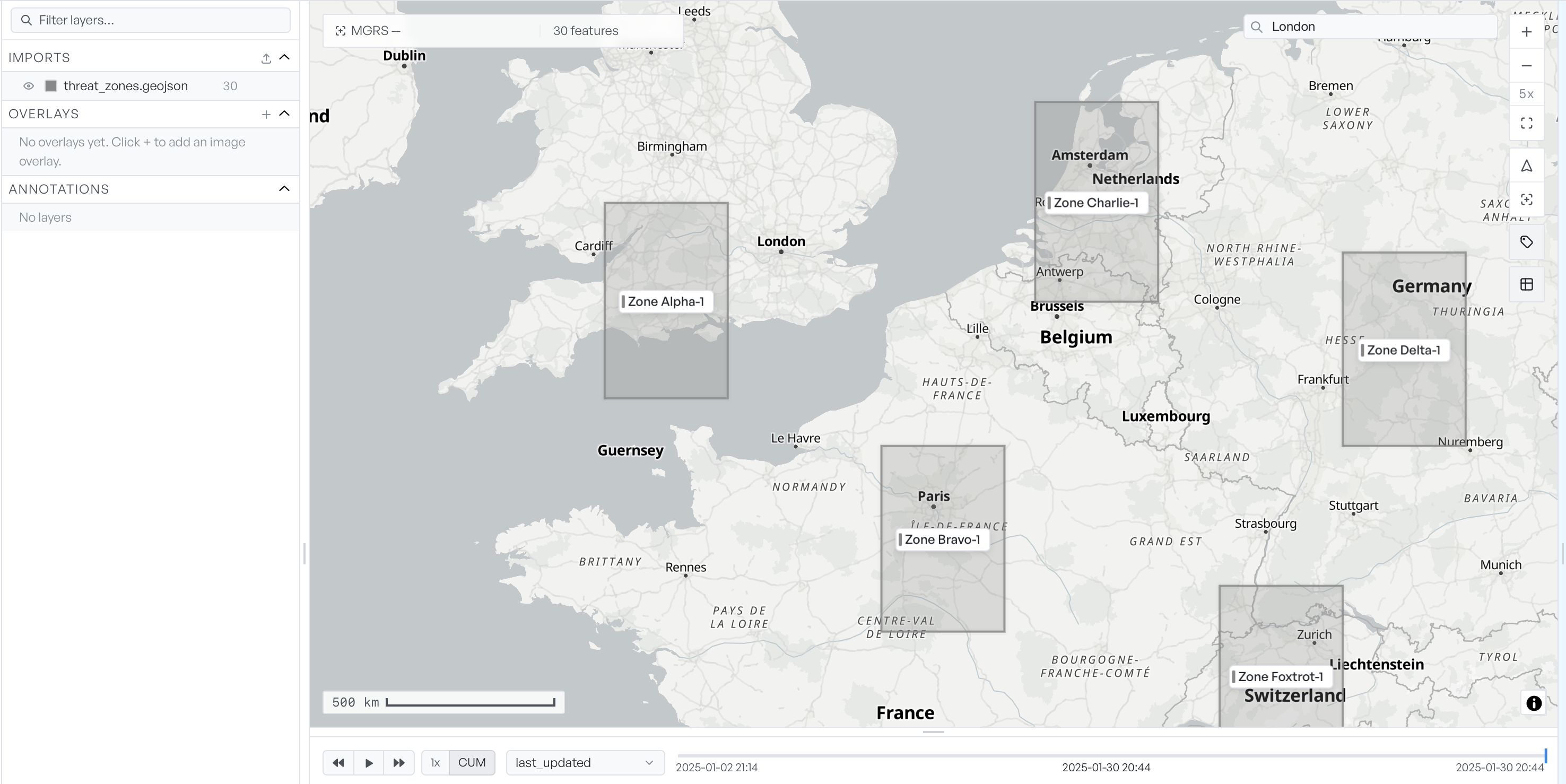1566x784 pixels.
Task: Click the 2025-01-02 21:14 start timestamp
Action: coord(717,768)
